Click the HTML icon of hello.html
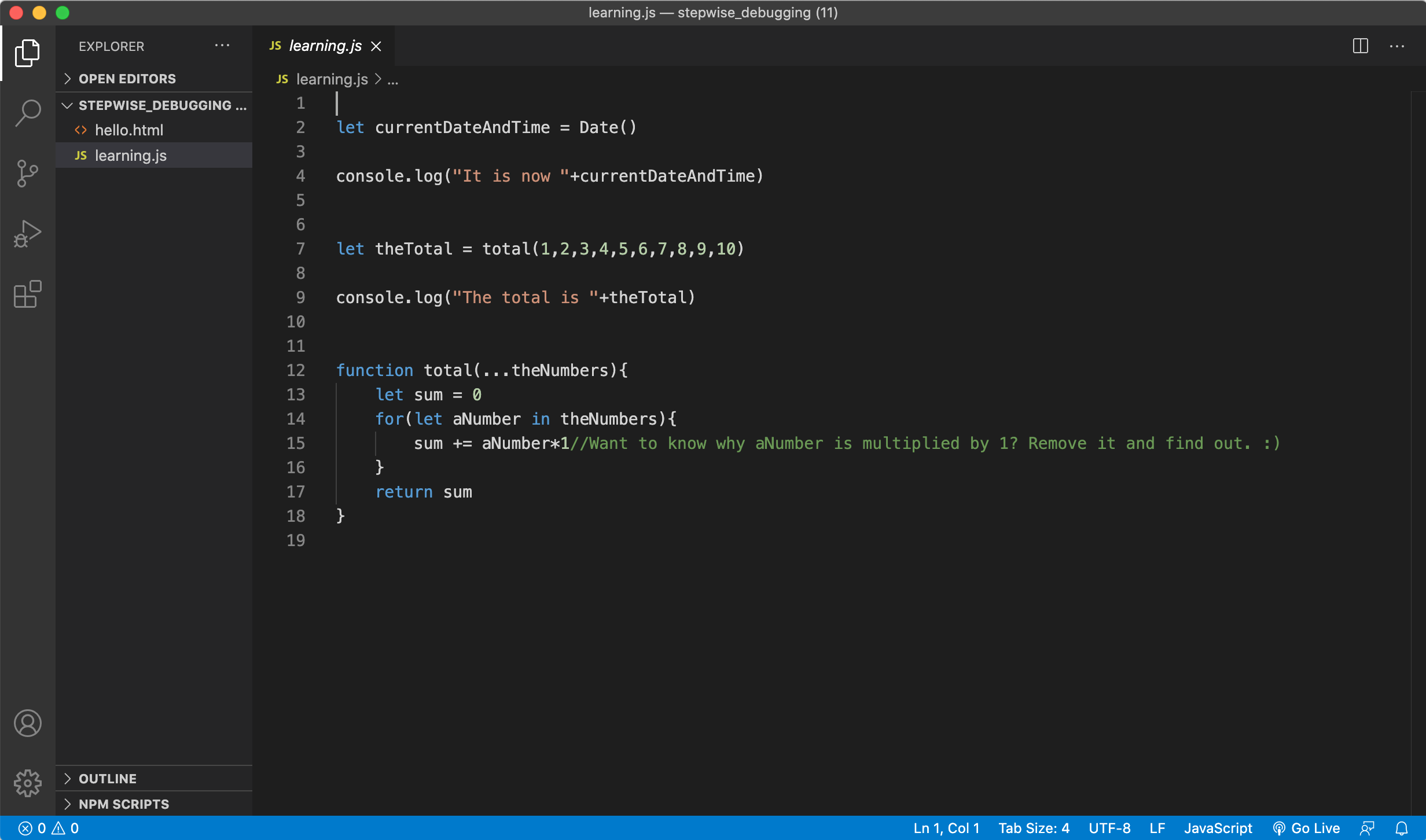 [81, 130]
